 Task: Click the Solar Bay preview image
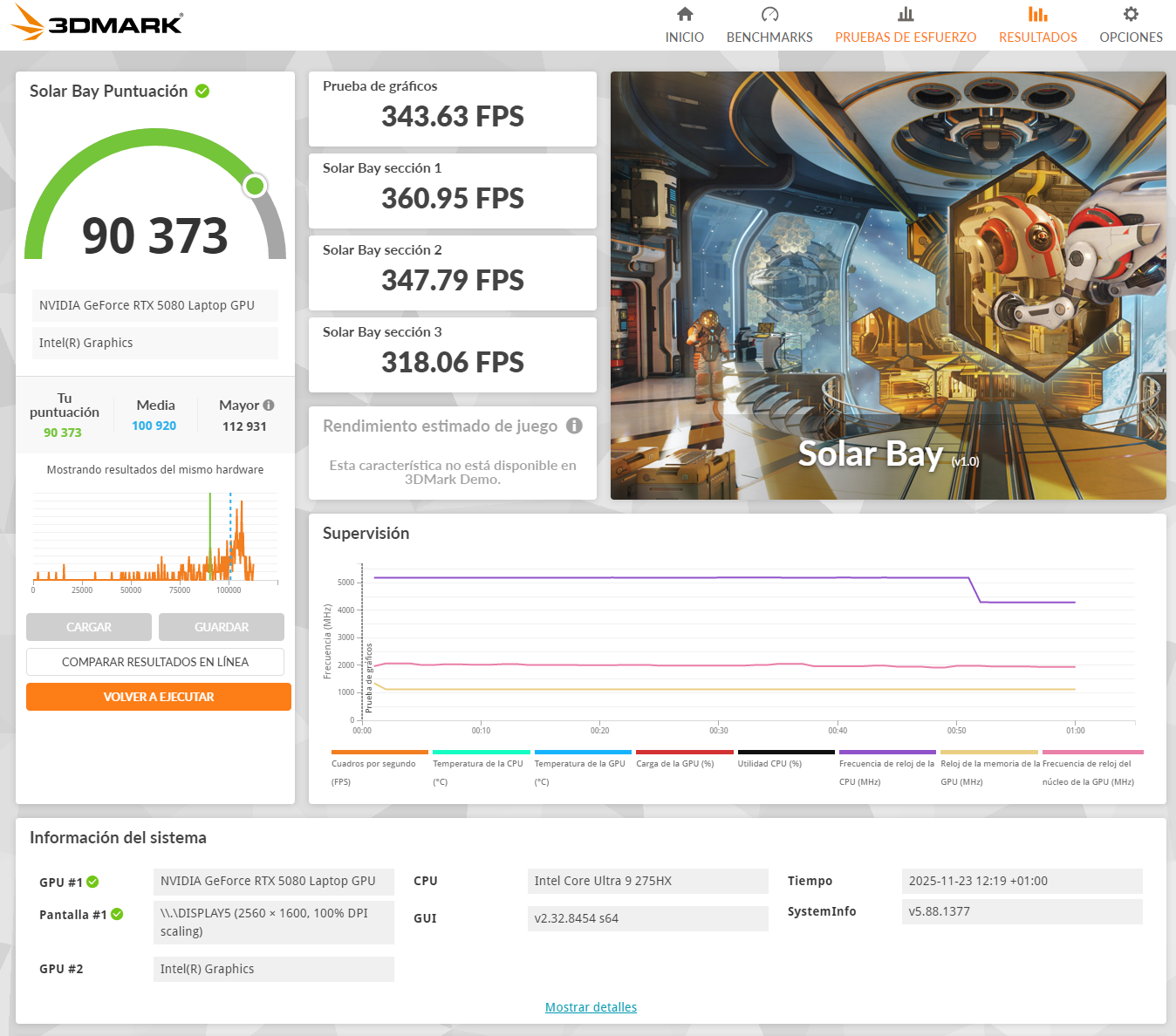click(888, 285)
